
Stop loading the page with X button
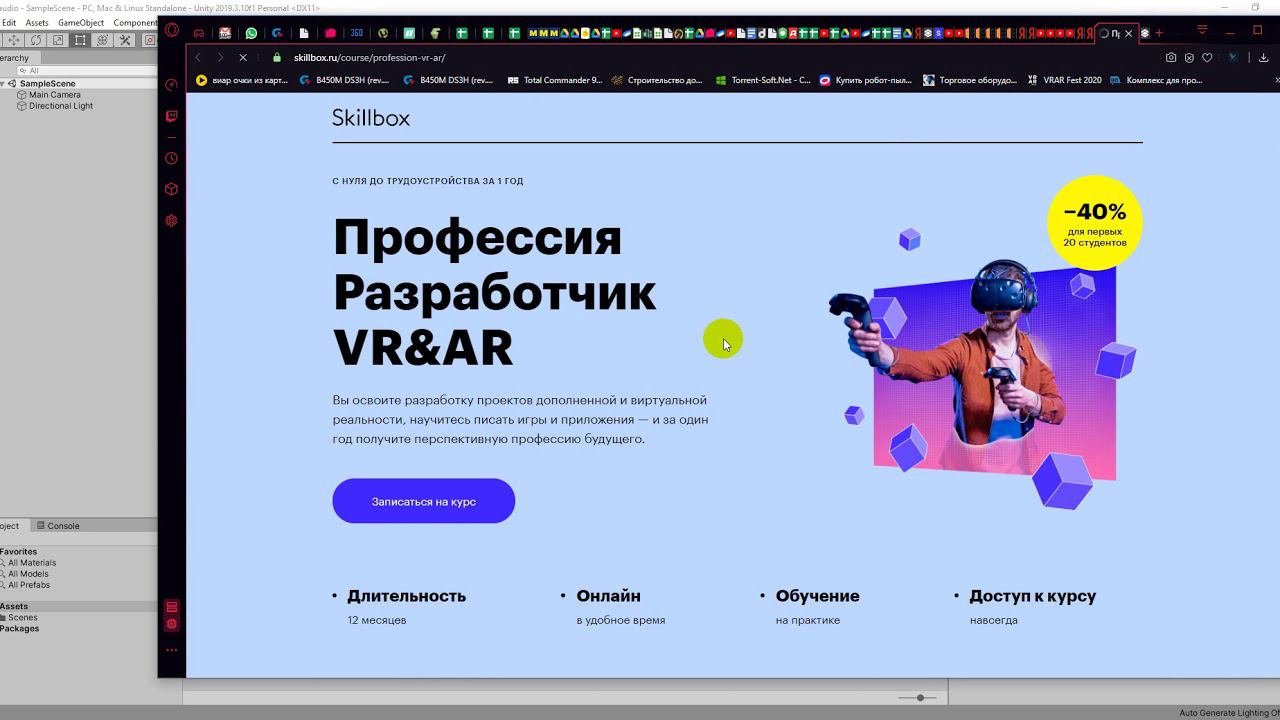pyautogui.click(x=242, y=58)
